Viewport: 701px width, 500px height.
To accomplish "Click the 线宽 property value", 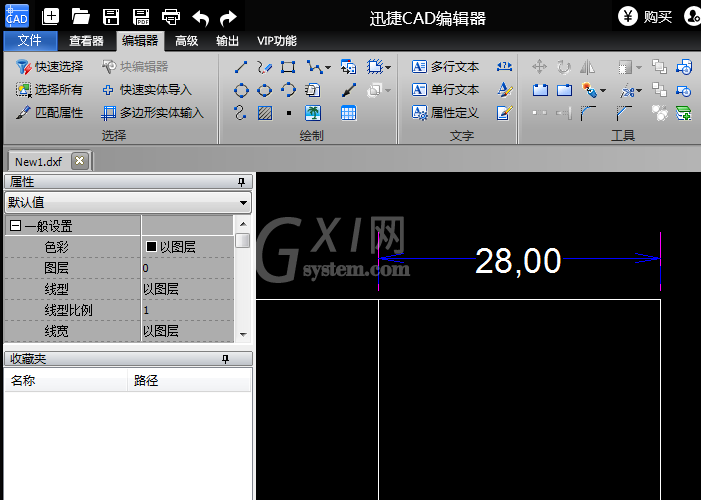I will tap(187, 331).
